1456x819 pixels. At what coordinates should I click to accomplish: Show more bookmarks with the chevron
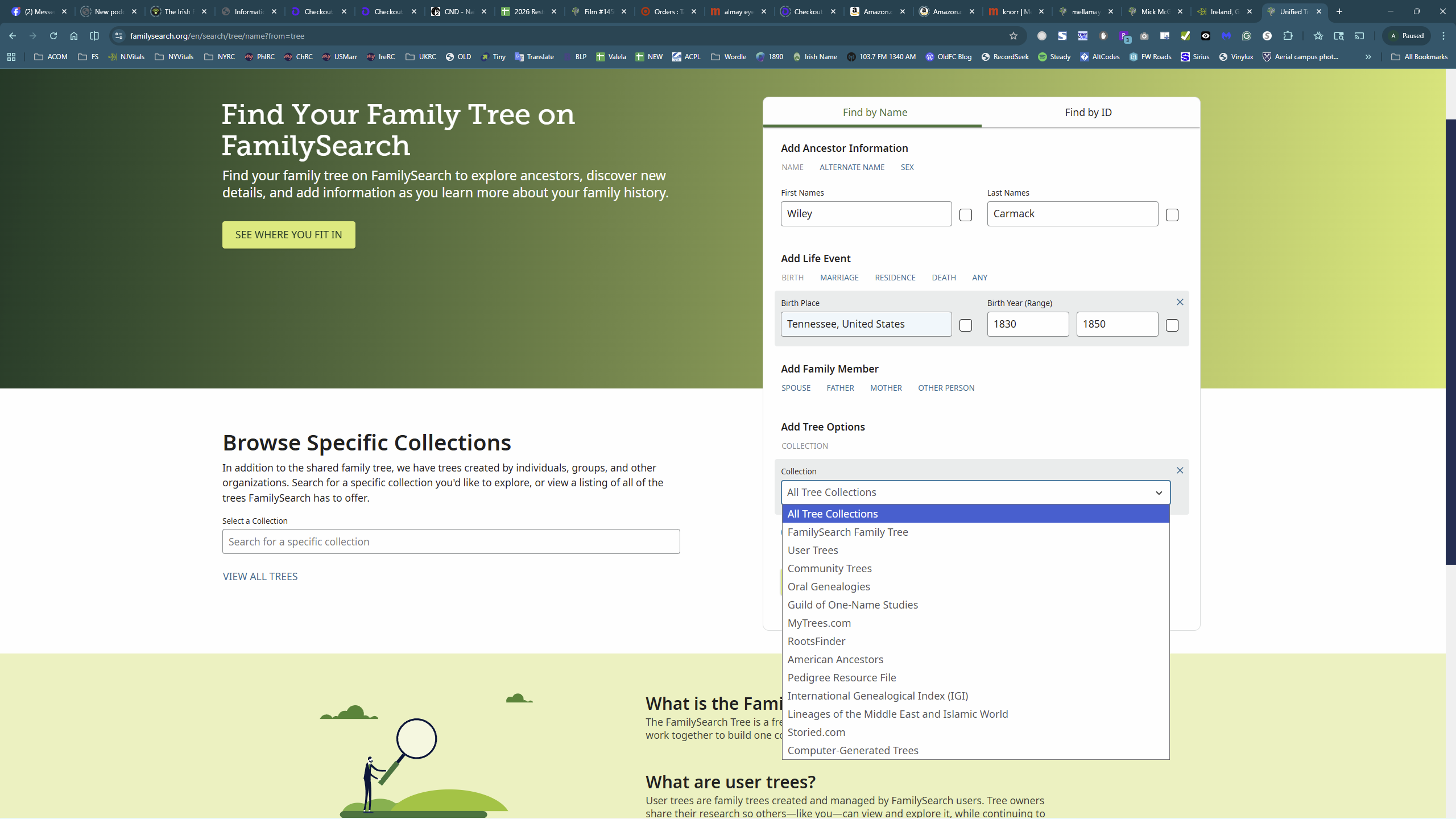[x=1368, y=57]
